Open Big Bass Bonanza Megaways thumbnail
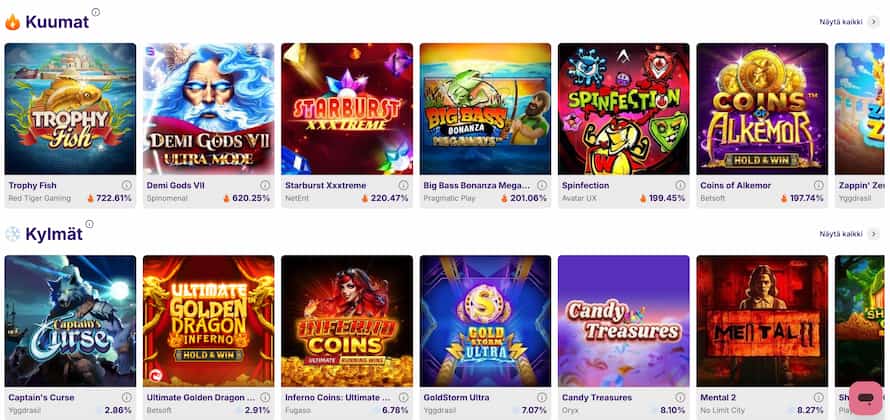This screenshot has width=890, height=420. pyautogui.click(x=485, y=109)
